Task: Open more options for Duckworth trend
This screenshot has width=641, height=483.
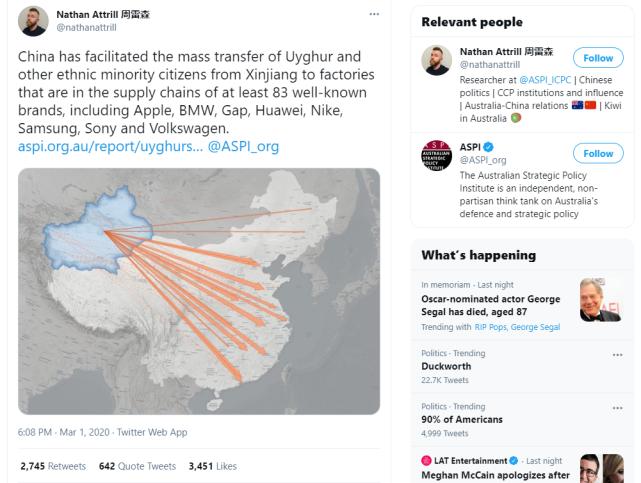Action: [615, 354]
